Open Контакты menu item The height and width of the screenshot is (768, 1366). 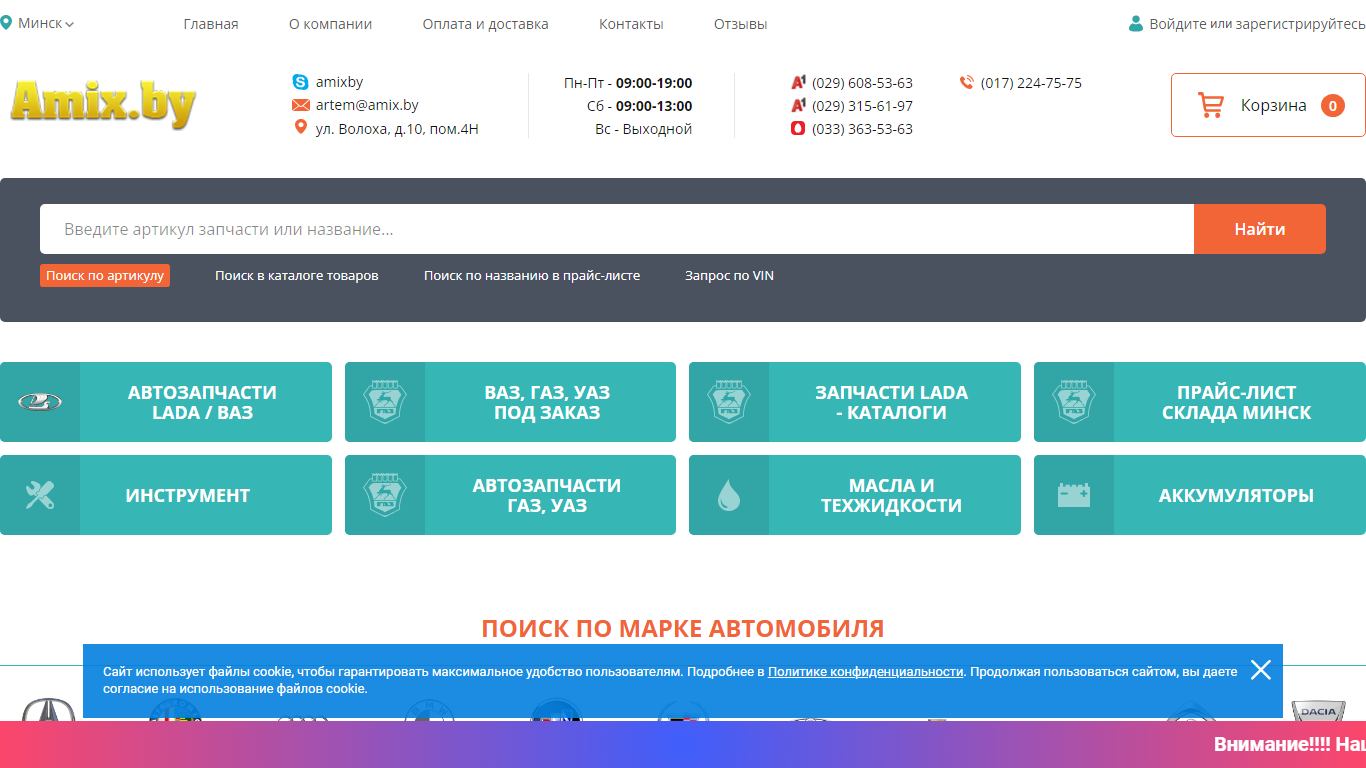[631, 24]
